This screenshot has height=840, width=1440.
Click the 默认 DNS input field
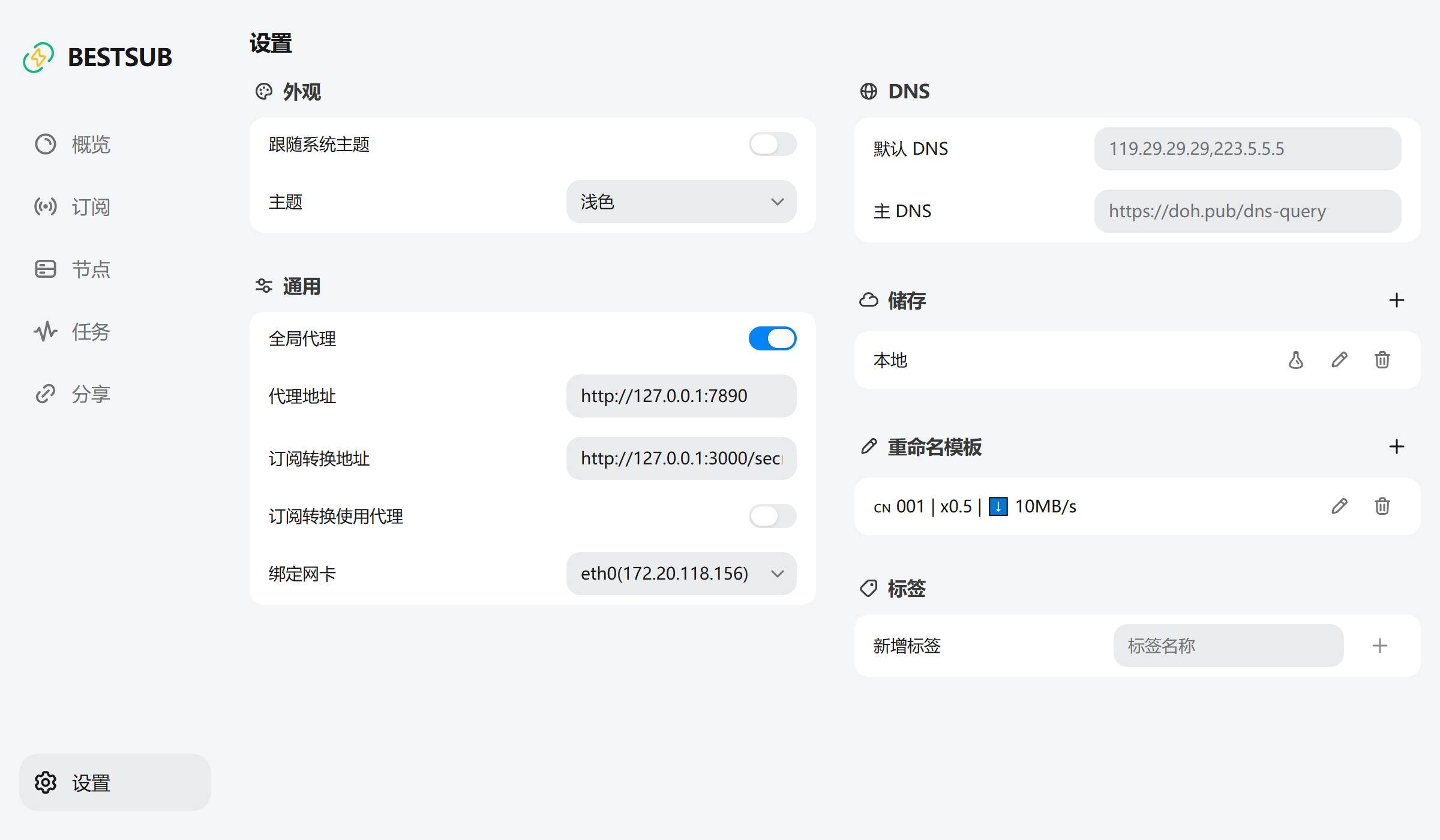tap(1247, 149)
